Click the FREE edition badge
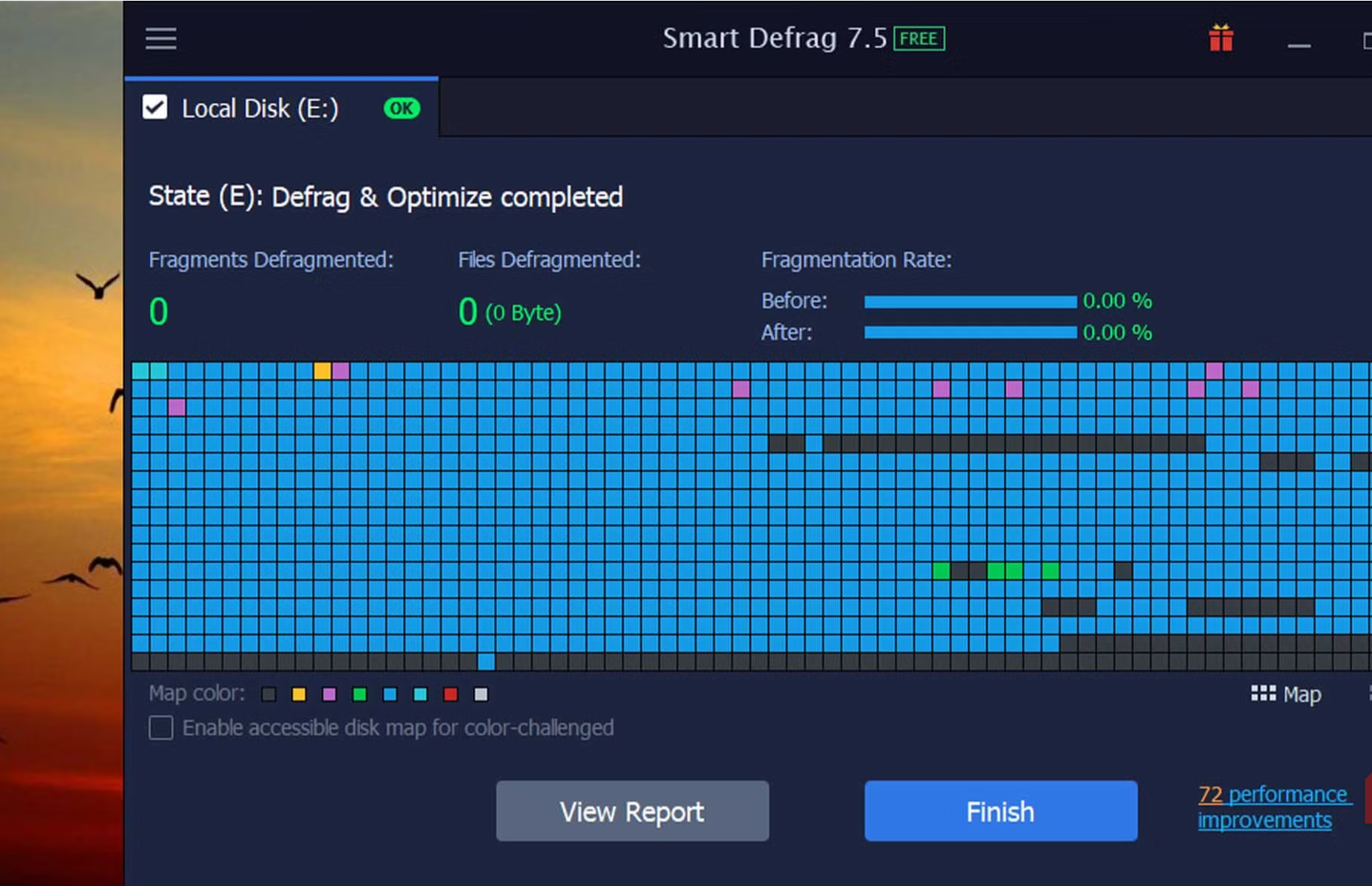1372x886 pixels. 919,38
